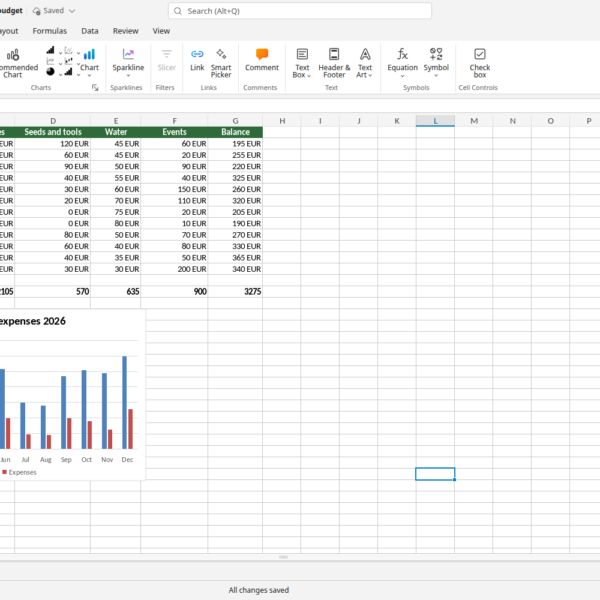This screenshot has width=600, height=600.
Task: Open the Review ribbon tab
Action: click(126, 31)
